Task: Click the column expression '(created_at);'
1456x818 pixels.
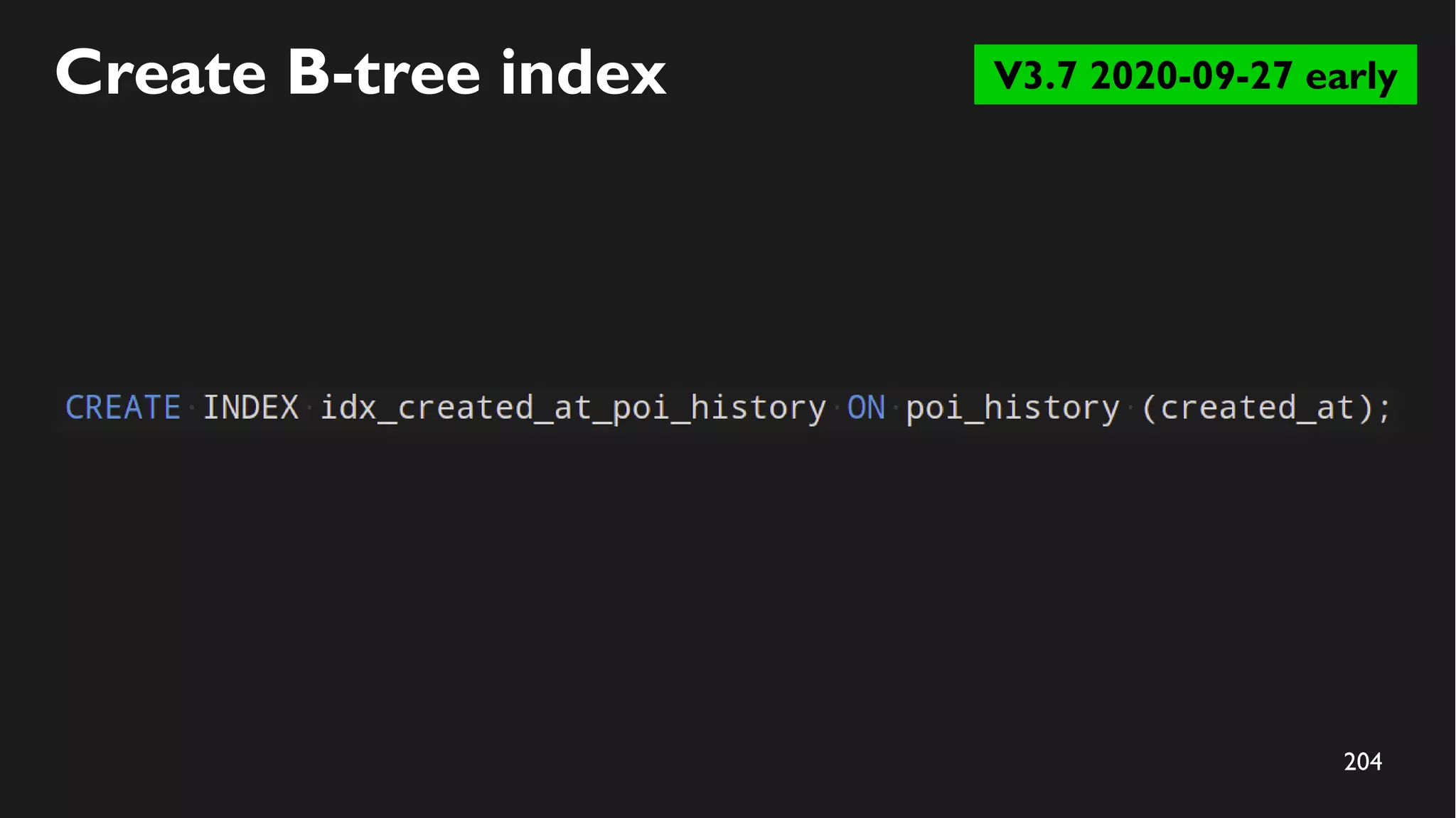Action: click(1265, 408)
